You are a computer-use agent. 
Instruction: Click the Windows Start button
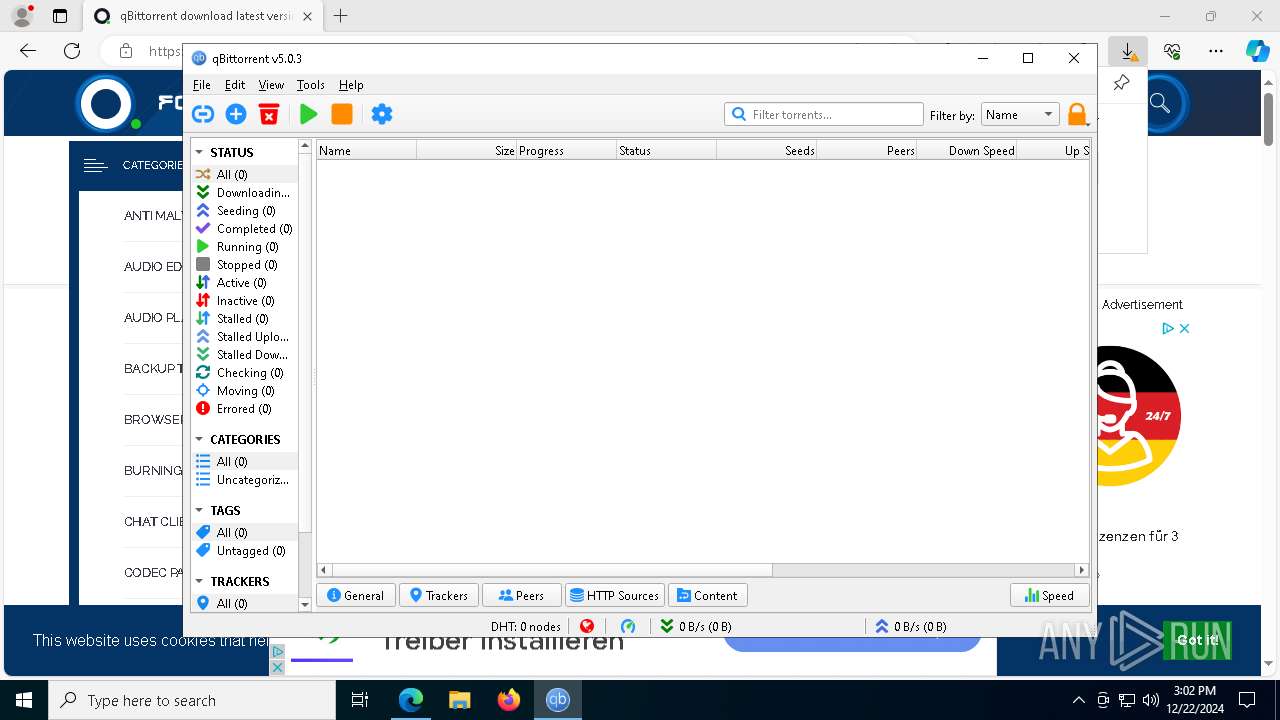click(23, 700)
